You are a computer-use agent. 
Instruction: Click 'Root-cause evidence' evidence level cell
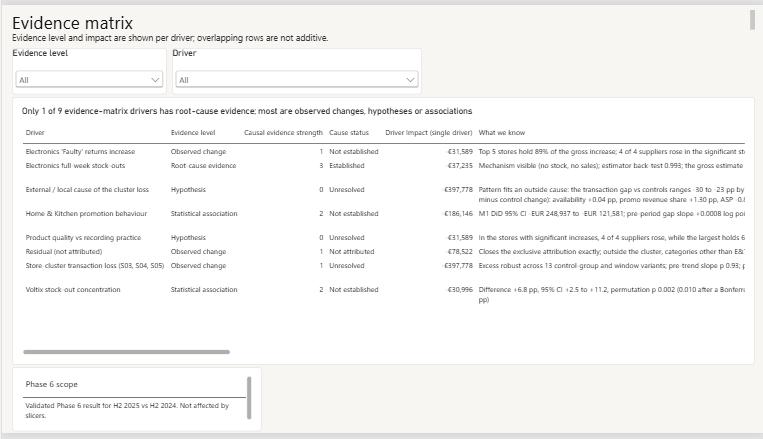point(203,165)
